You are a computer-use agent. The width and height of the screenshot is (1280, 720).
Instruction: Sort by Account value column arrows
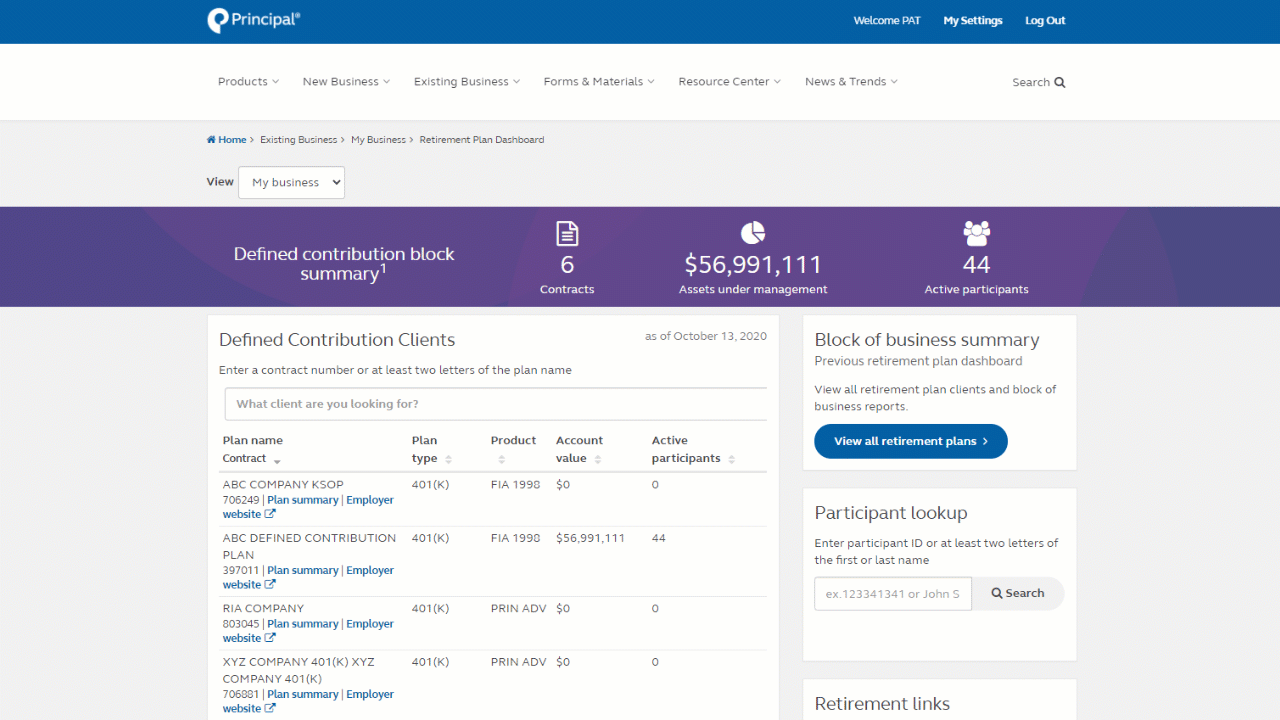click(598, 459)
